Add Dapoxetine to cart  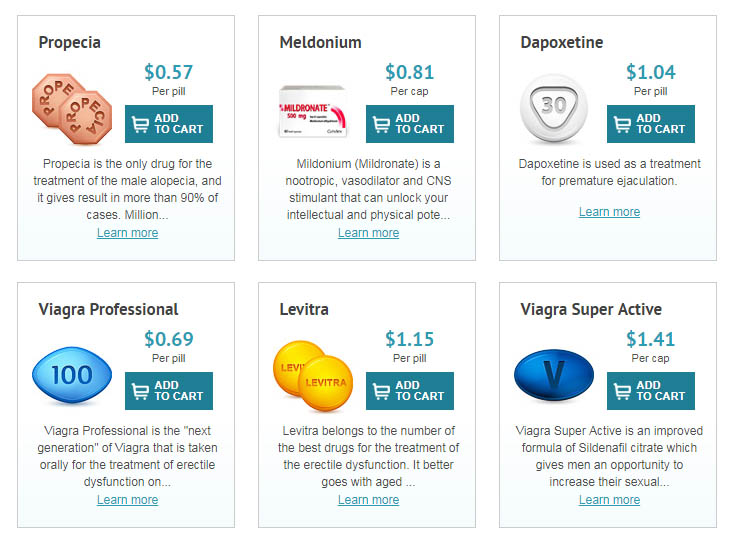(x=651, y=124)
